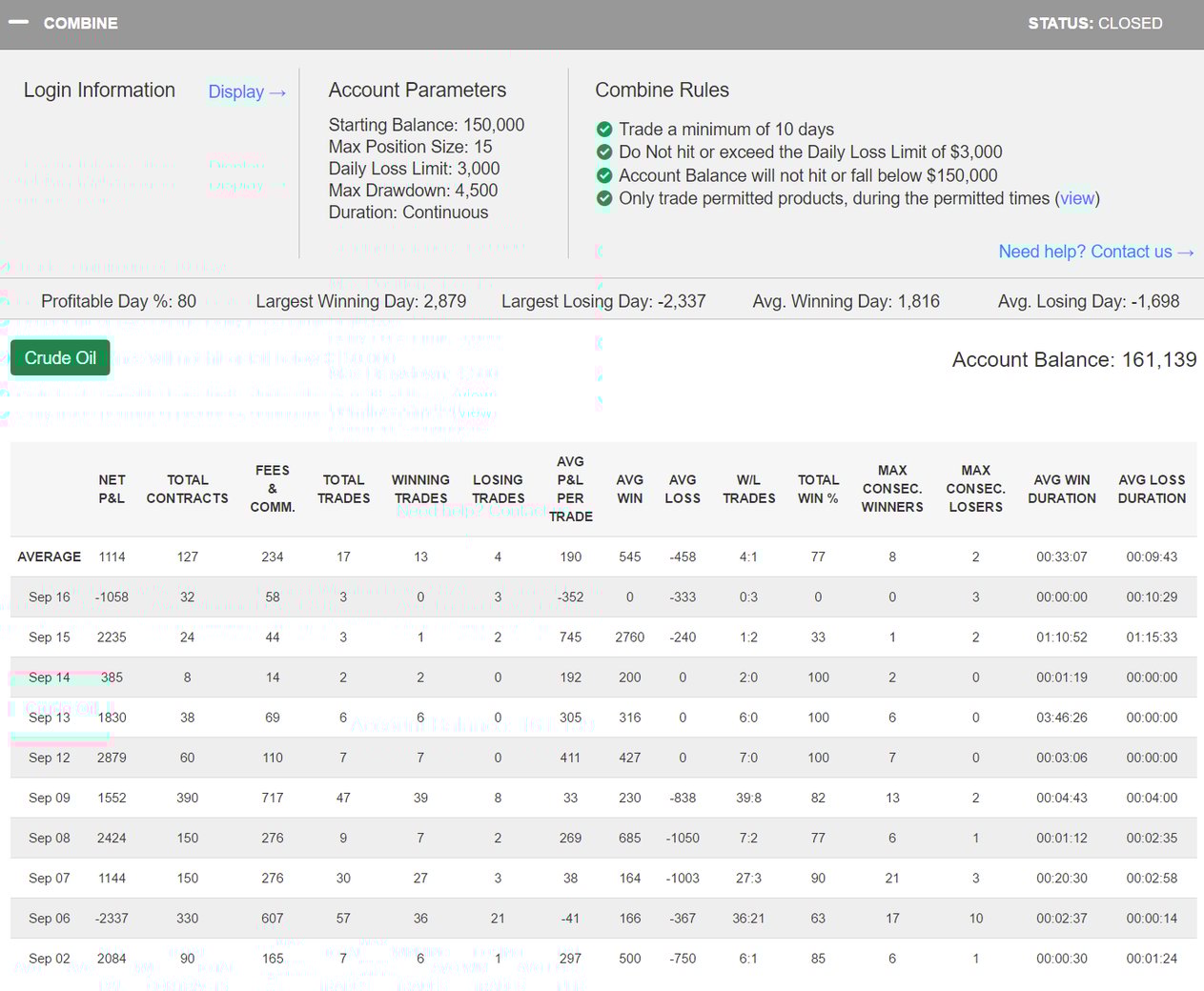
Task: Click the checkmark beside the $150,000 Account Balance rule
Action: 604,175
